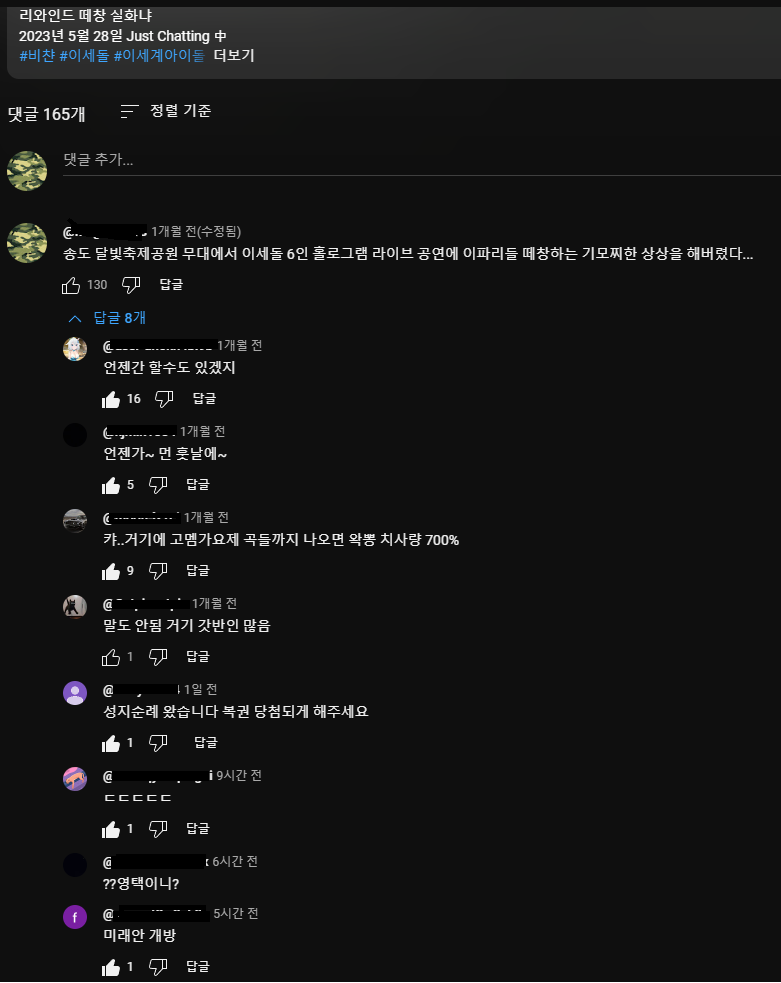
Task: Like the top comment with 130 likes
Action: click(x=71, y=285)
